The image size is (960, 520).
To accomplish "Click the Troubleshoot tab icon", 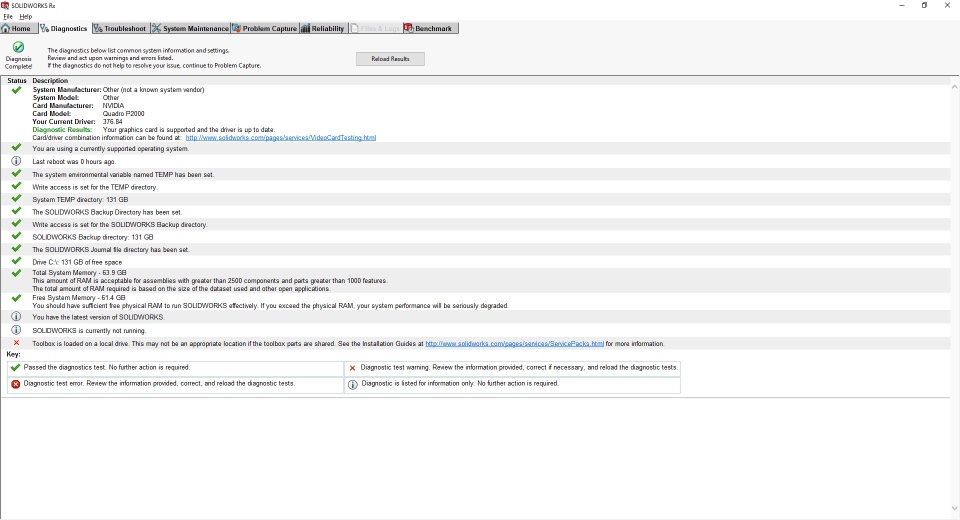I will click(x=98, y=28).
